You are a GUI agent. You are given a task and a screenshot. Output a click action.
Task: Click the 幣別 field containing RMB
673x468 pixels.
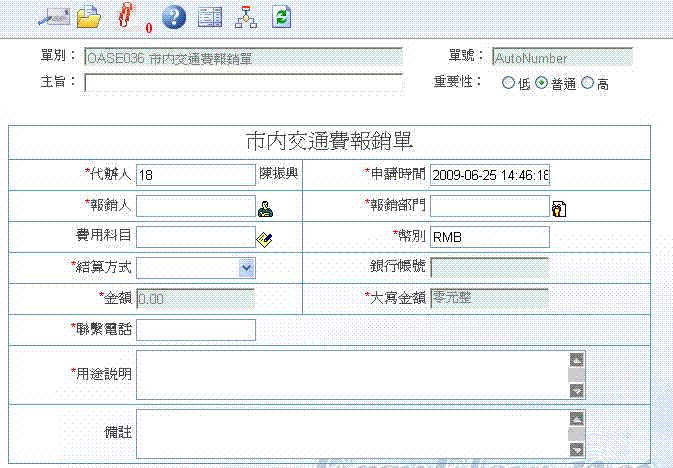(490, 237)
